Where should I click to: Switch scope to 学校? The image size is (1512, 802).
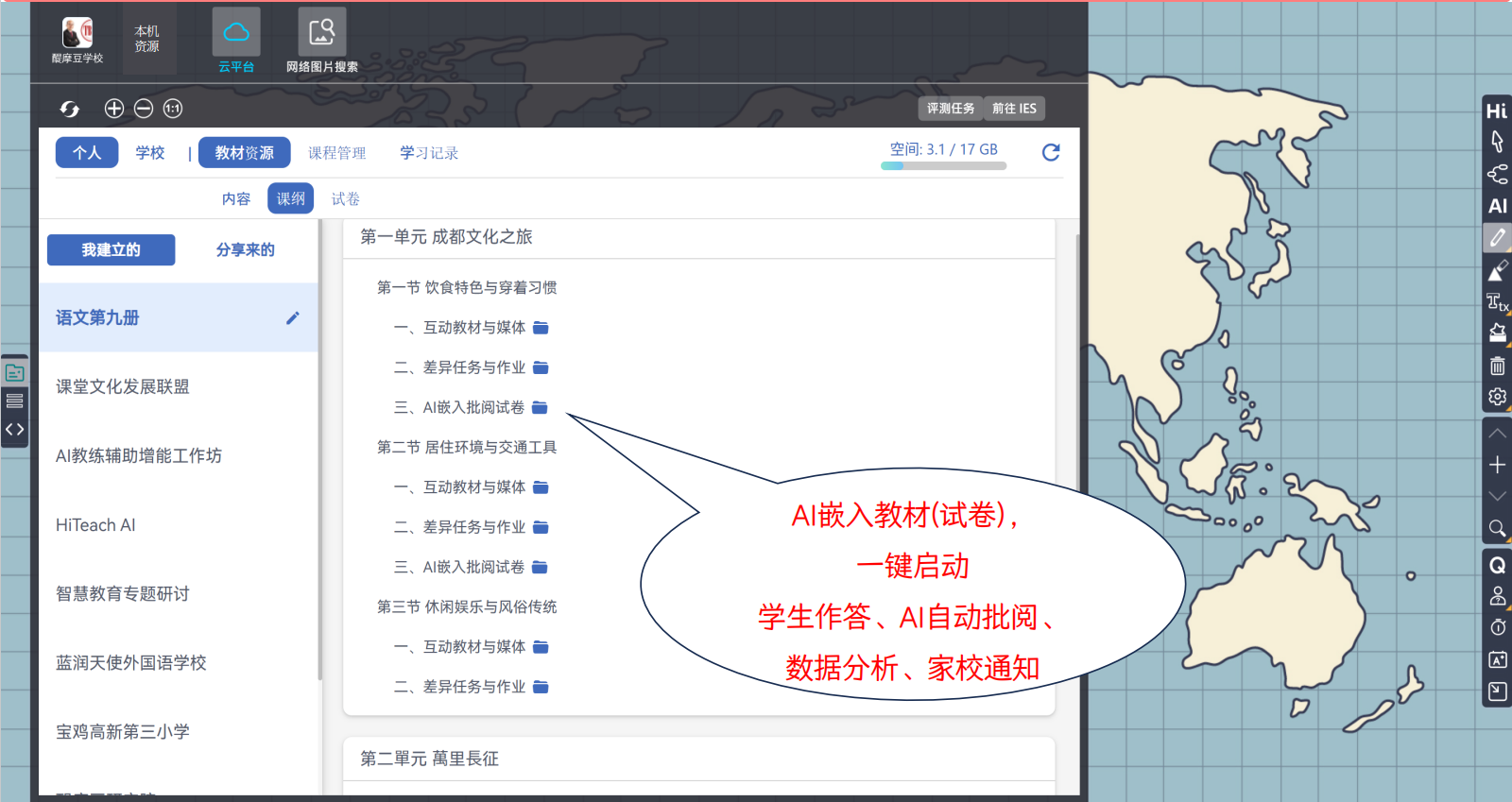pos(150,153)
